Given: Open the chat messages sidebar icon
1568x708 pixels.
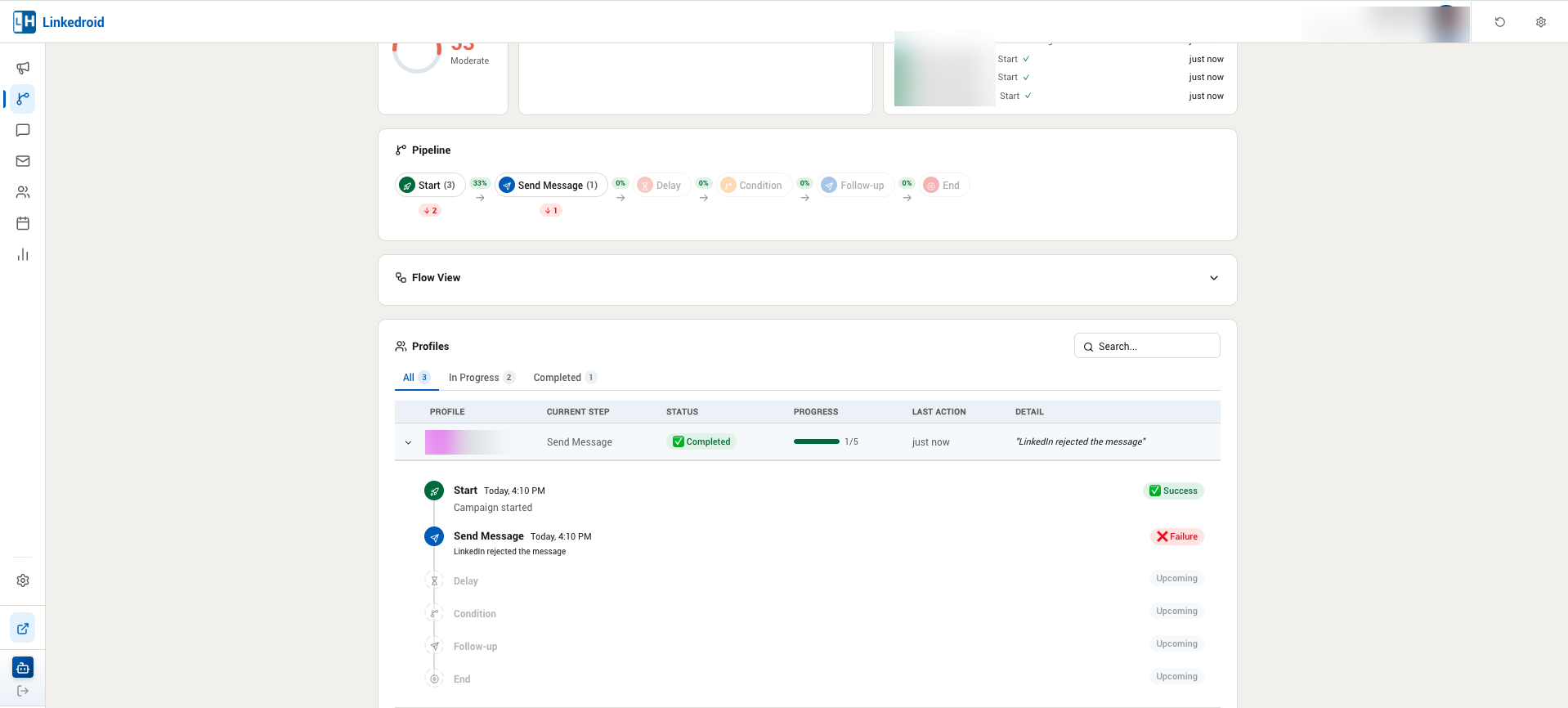Looking at the screenshot, I should 23,130.
